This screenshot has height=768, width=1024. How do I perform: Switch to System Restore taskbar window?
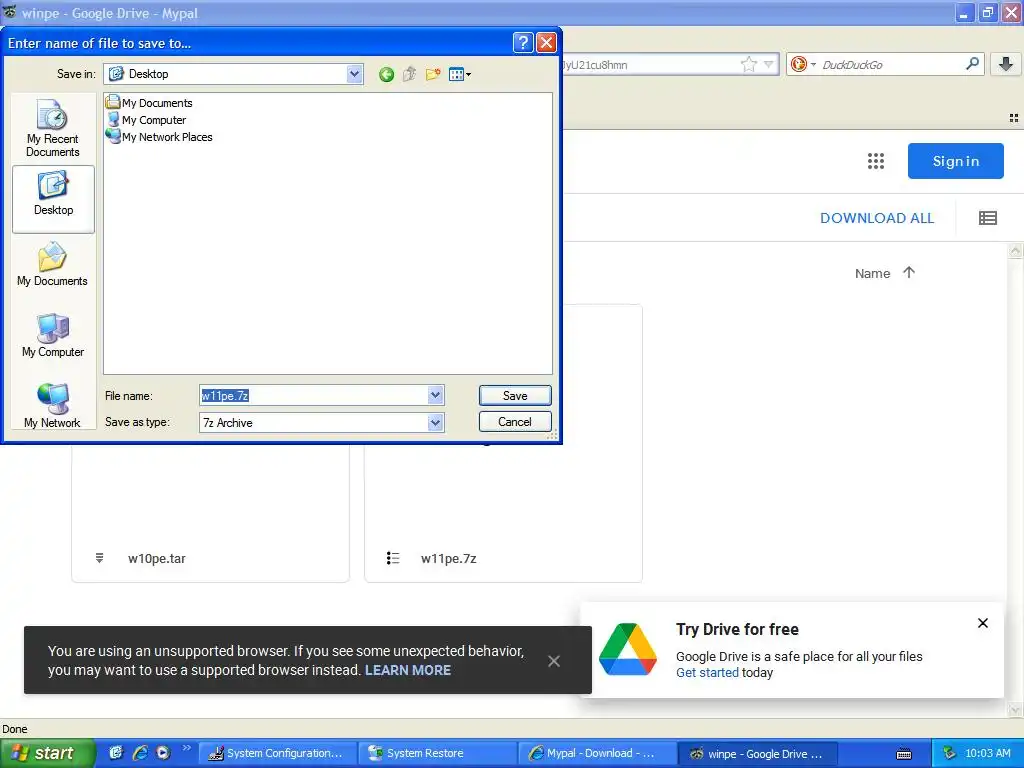click(438, 754)
